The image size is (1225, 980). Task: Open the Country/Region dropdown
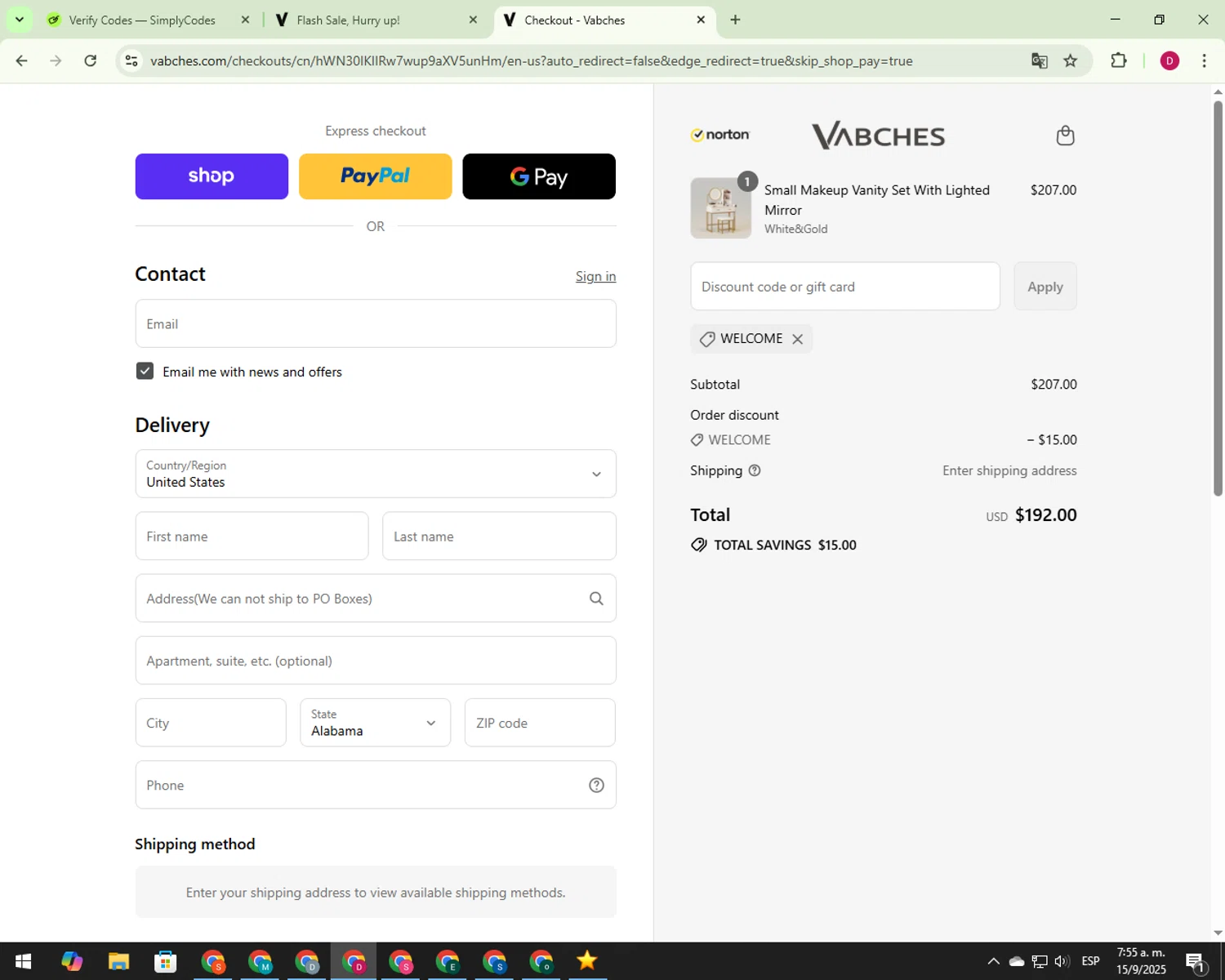pyautogui.click(x=376, y=474)
